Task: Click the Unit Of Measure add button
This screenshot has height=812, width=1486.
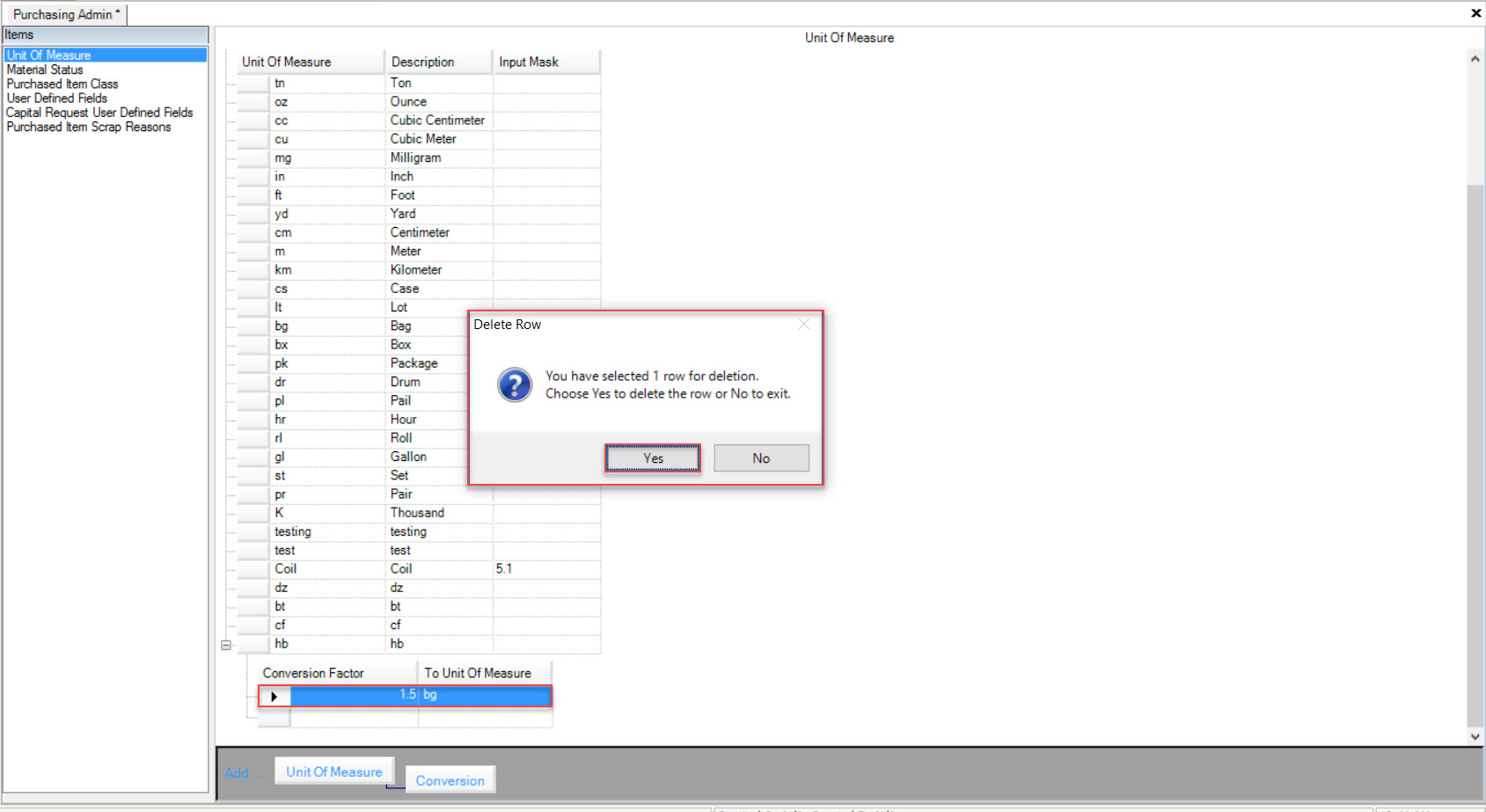Action: pyautogui.click(x=334, y=772)
